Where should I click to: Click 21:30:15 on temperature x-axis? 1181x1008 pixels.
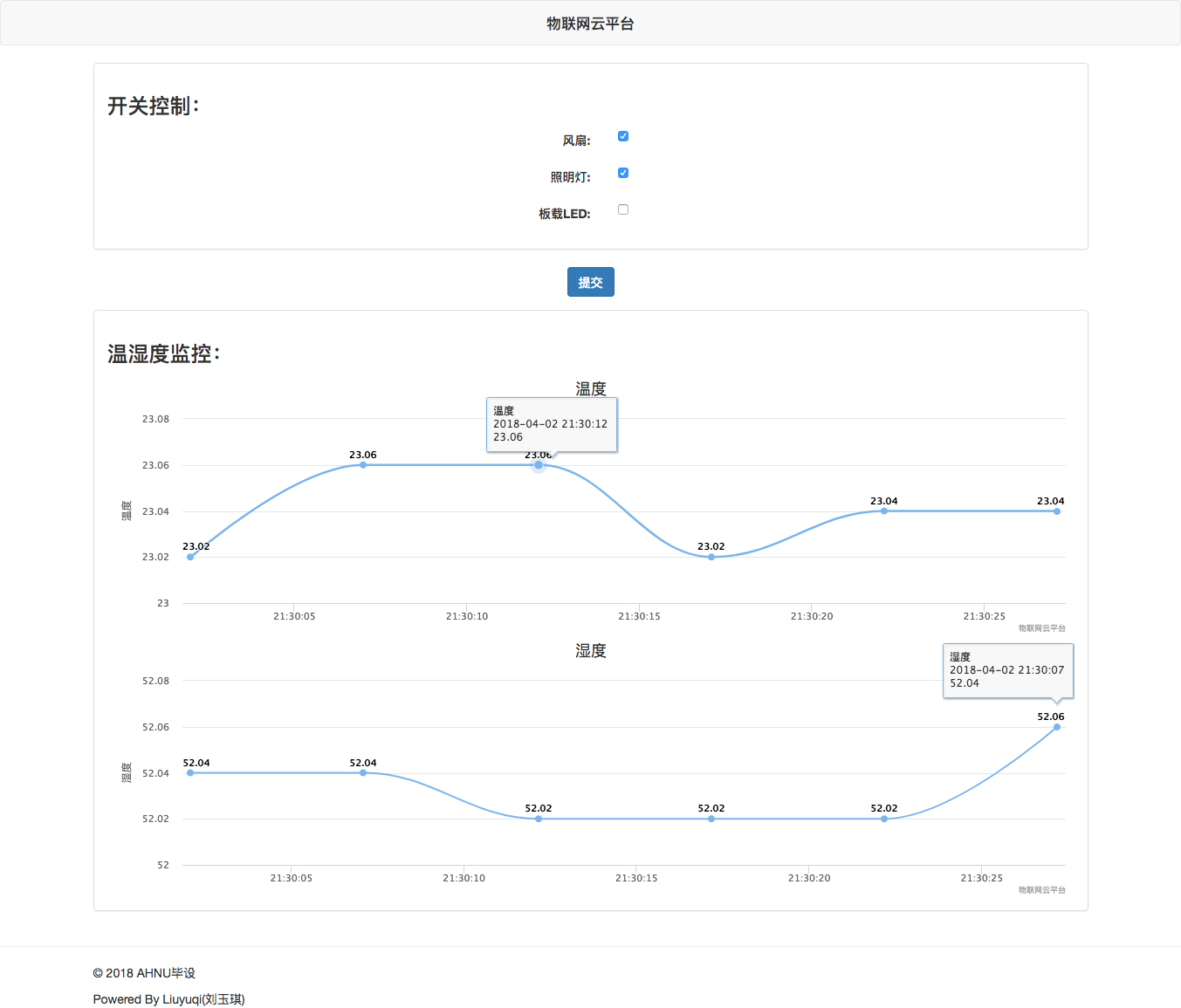[640, 616]
